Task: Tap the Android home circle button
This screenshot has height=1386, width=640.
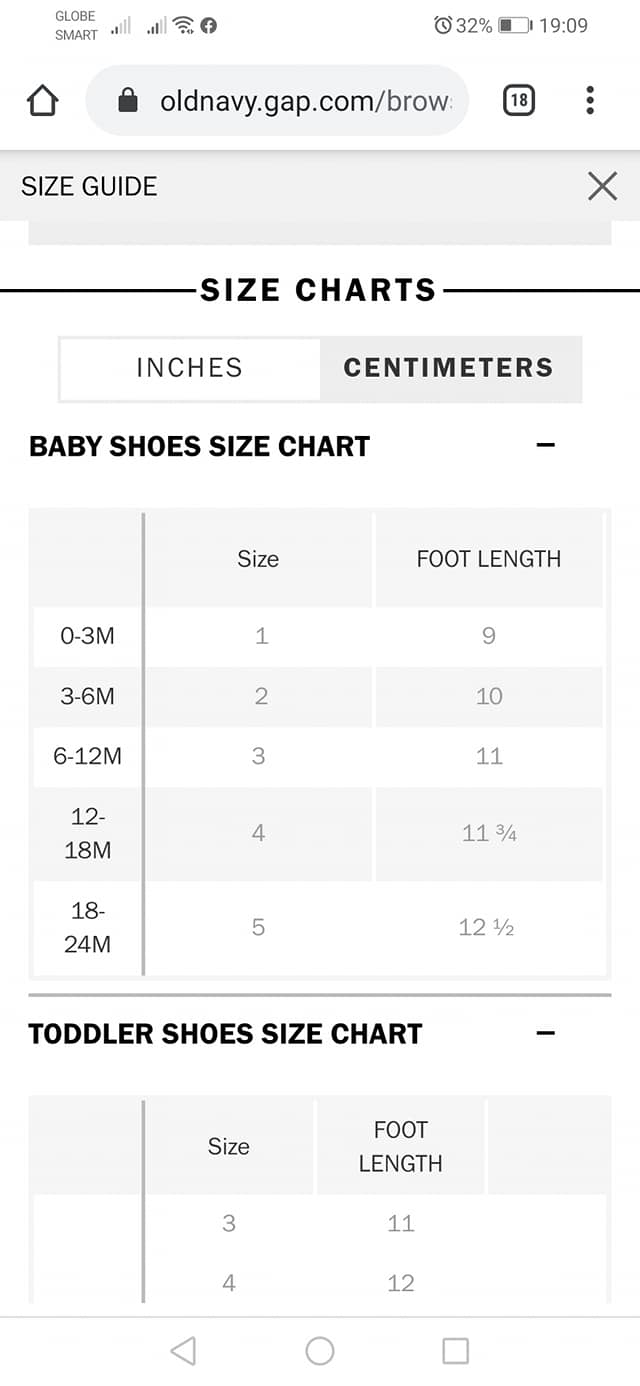Action: [x=320, y=1351]
